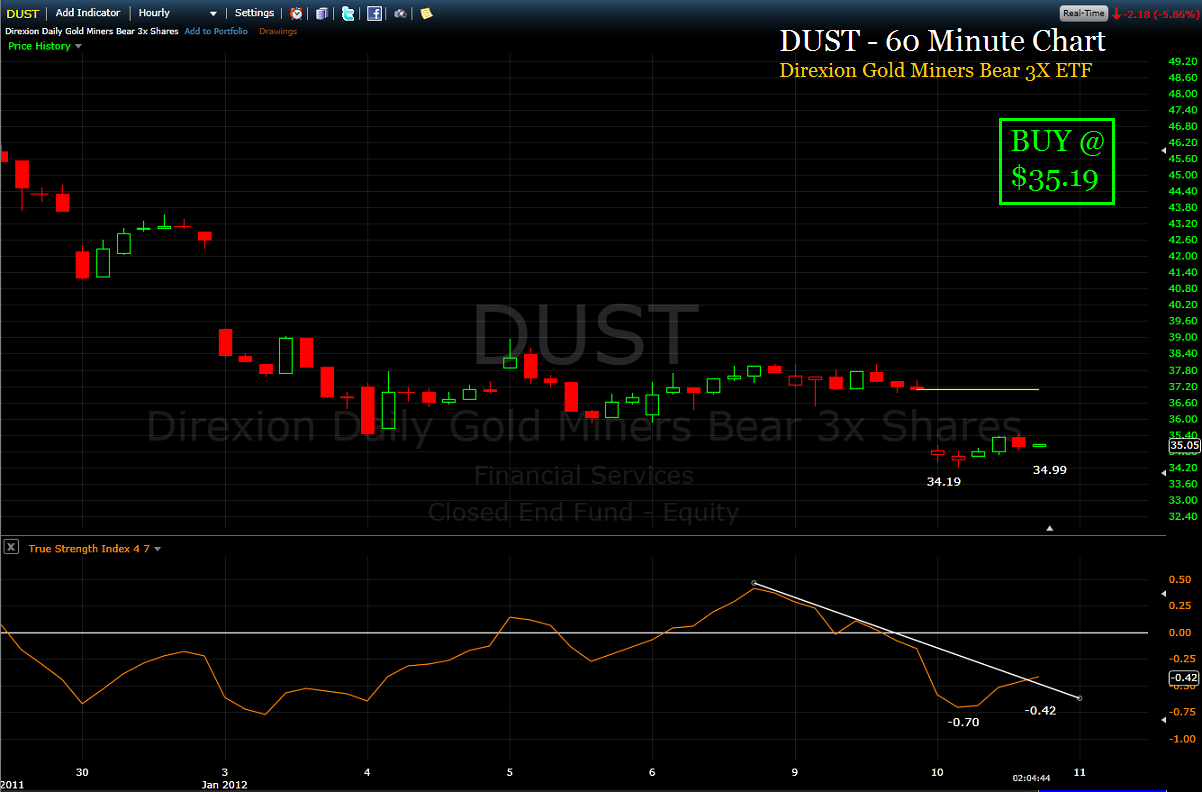This screenshot has width=1202, height=792.
Task: Click the red -2.18 (-5.86%) change readout
Action: pos(1154,13)
